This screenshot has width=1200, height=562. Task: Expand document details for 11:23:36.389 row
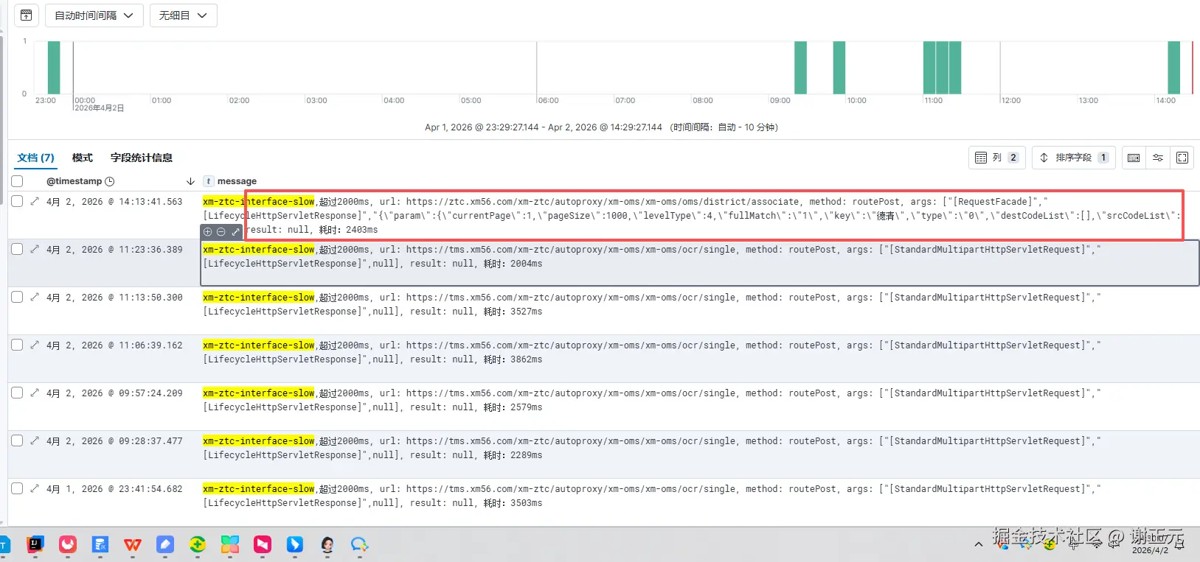tap(34, 249)
